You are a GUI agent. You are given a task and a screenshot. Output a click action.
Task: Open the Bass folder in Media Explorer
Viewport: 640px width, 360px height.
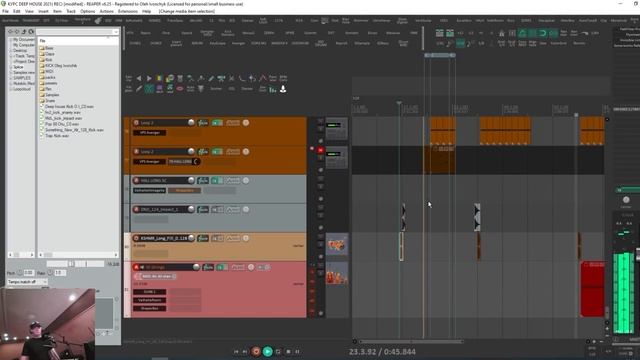49,48
